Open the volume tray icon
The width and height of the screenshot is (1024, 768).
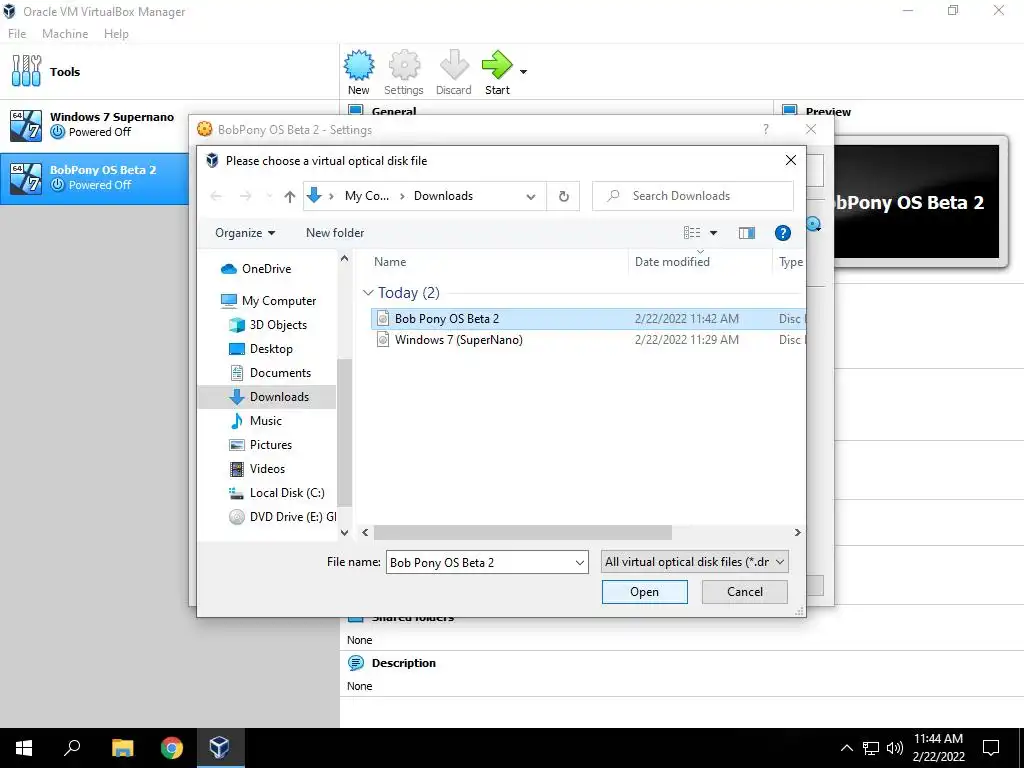tap(895, 748)
